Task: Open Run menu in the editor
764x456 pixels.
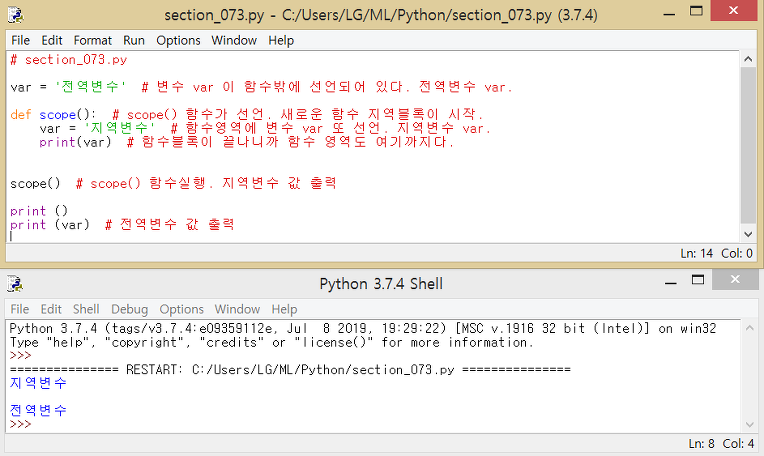Action: click(134, 40)
